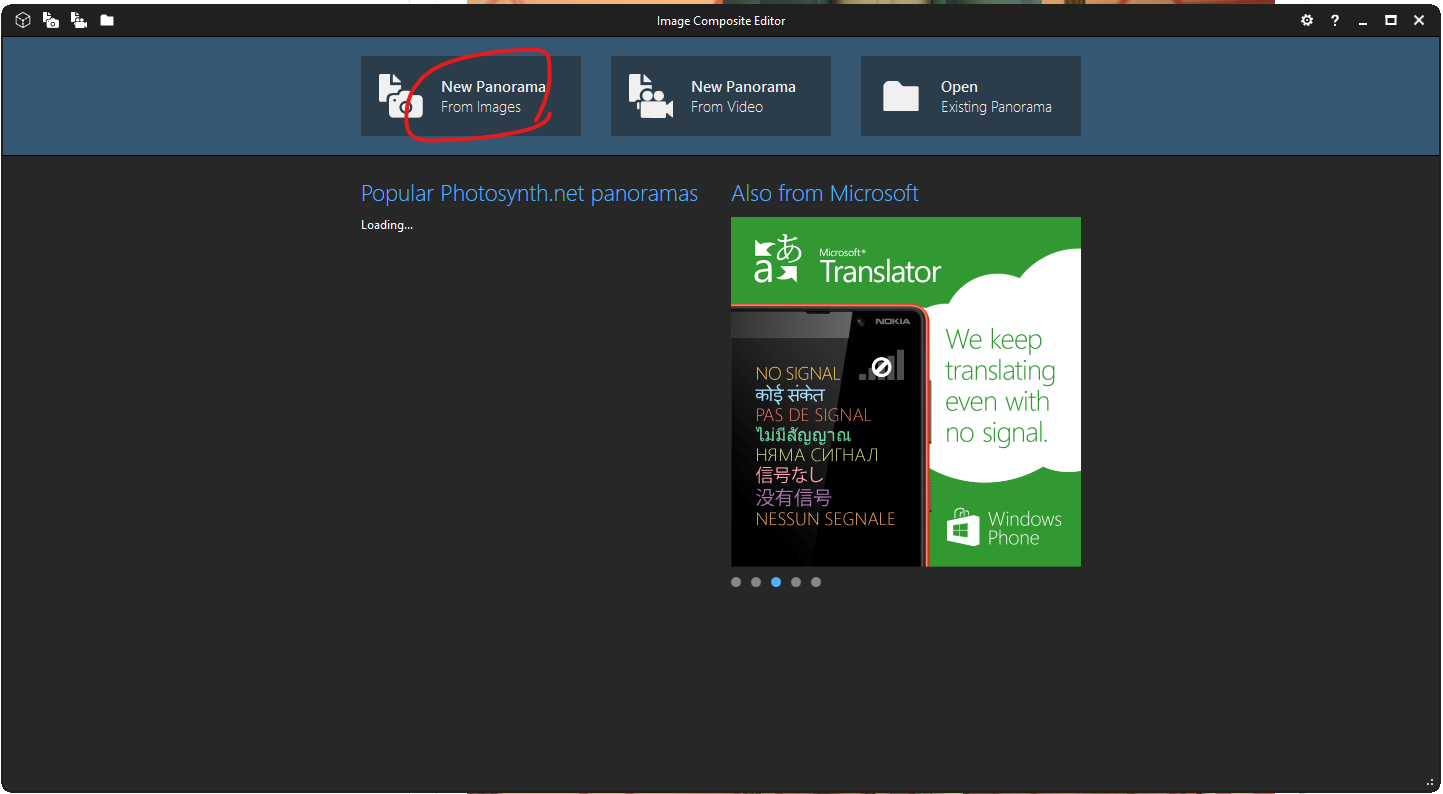Image resolution: width=1443 pixels, height=794 pixels.
Task: Open help with the question mark icon
Action: 1335,20
